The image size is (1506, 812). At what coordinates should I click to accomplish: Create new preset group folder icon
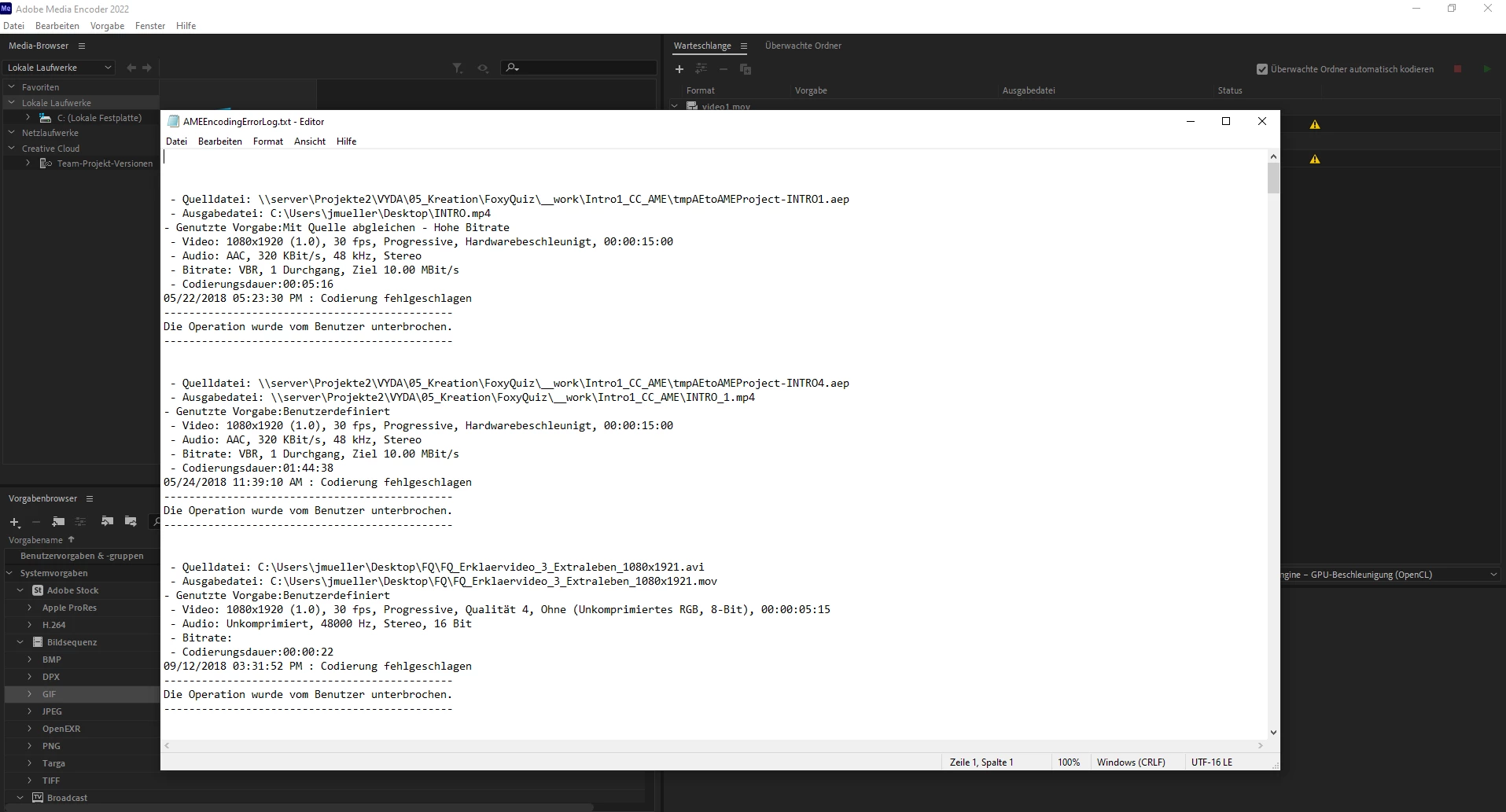tap(58, 521)
